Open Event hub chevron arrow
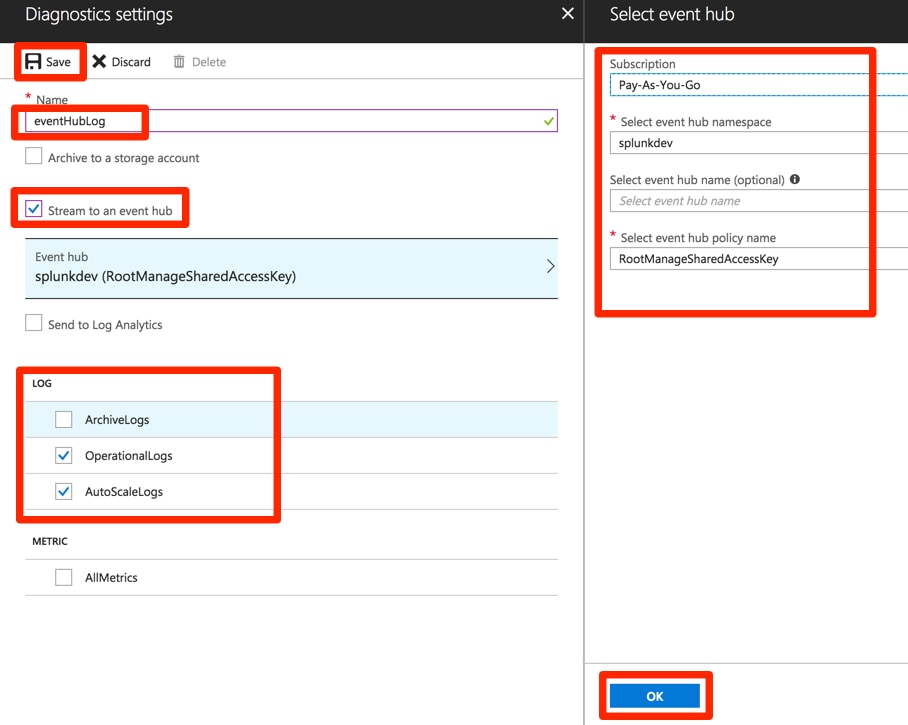 coord(550,266)
